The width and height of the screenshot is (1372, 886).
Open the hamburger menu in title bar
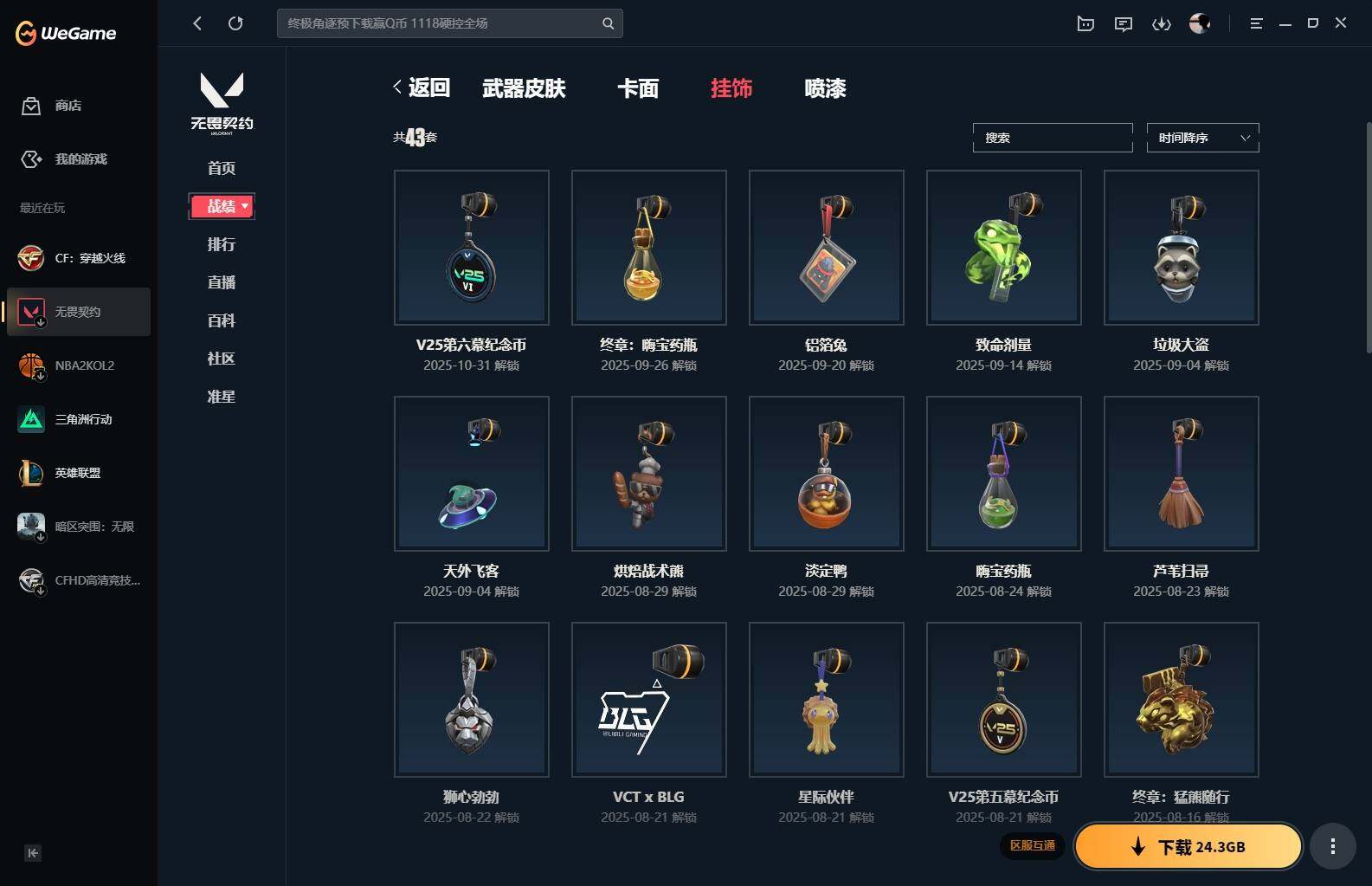click(x=1256, y=23)
